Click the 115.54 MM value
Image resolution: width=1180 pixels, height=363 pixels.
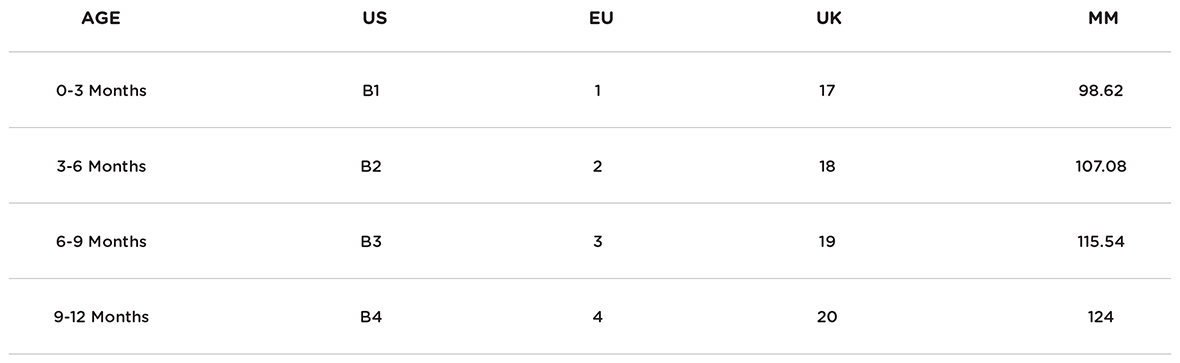click(1101, 242)
